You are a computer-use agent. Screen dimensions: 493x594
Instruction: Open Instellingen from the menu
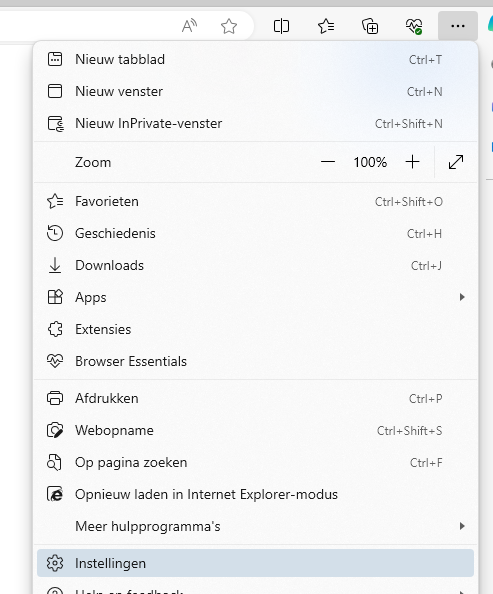pyautogui.click(x=255, y=563)
